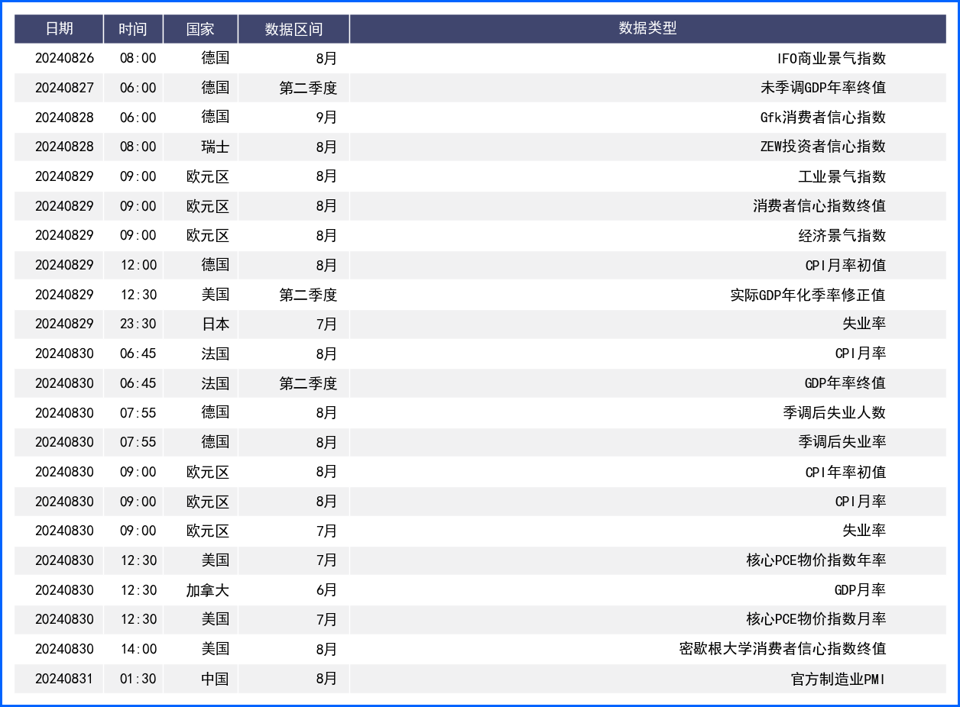The height and width of the screenshot is (707, 960).
Task: Select 核心PCE物价指数年率 entry
Action: 816,560
